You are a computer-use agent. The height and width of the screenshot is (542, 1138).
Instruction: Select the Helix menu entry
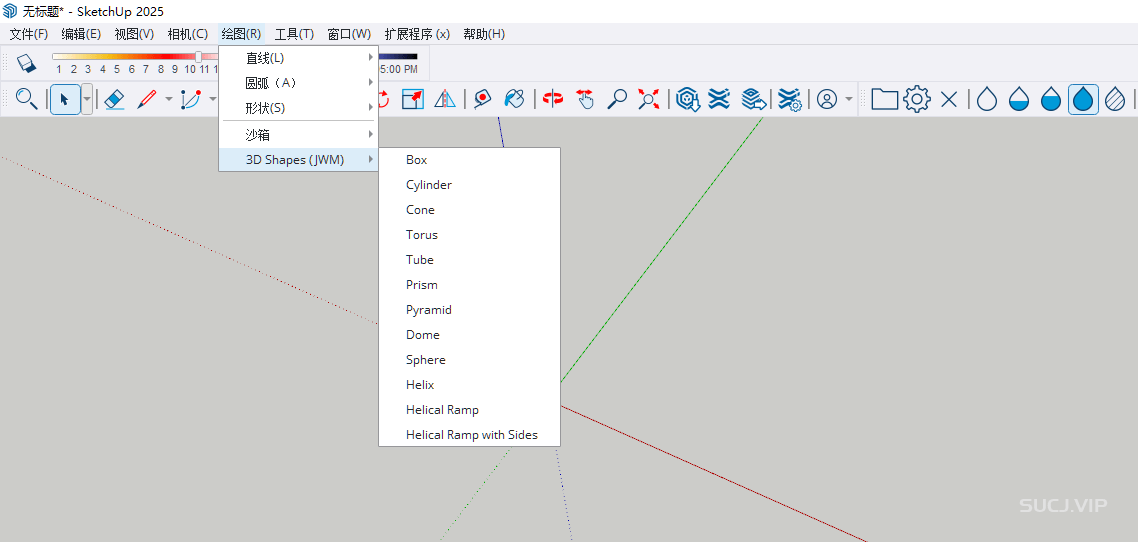pos(469,385)
